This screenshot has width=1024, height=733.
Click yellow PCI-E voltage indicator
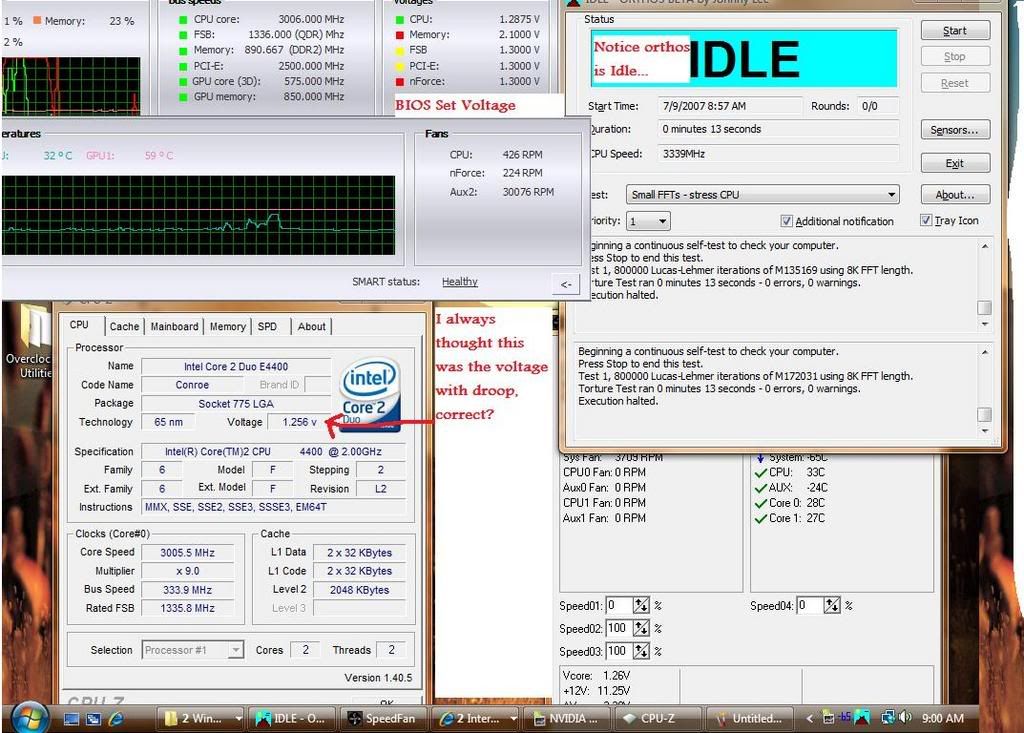[400, 66]
